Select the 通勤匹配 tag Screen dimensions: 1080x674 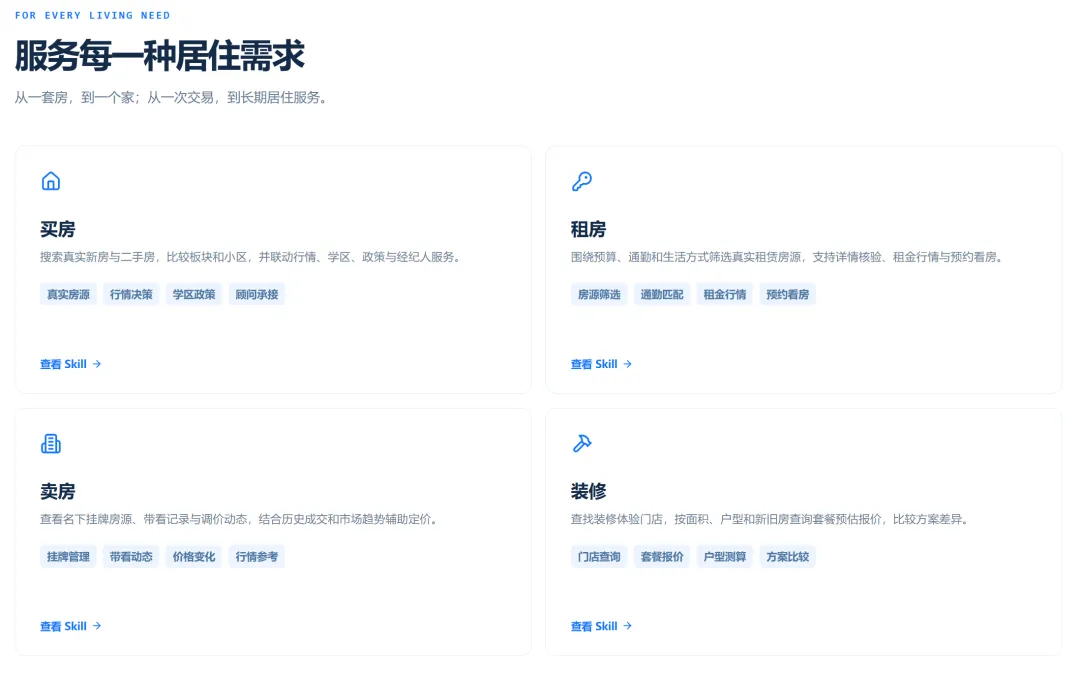662,295
